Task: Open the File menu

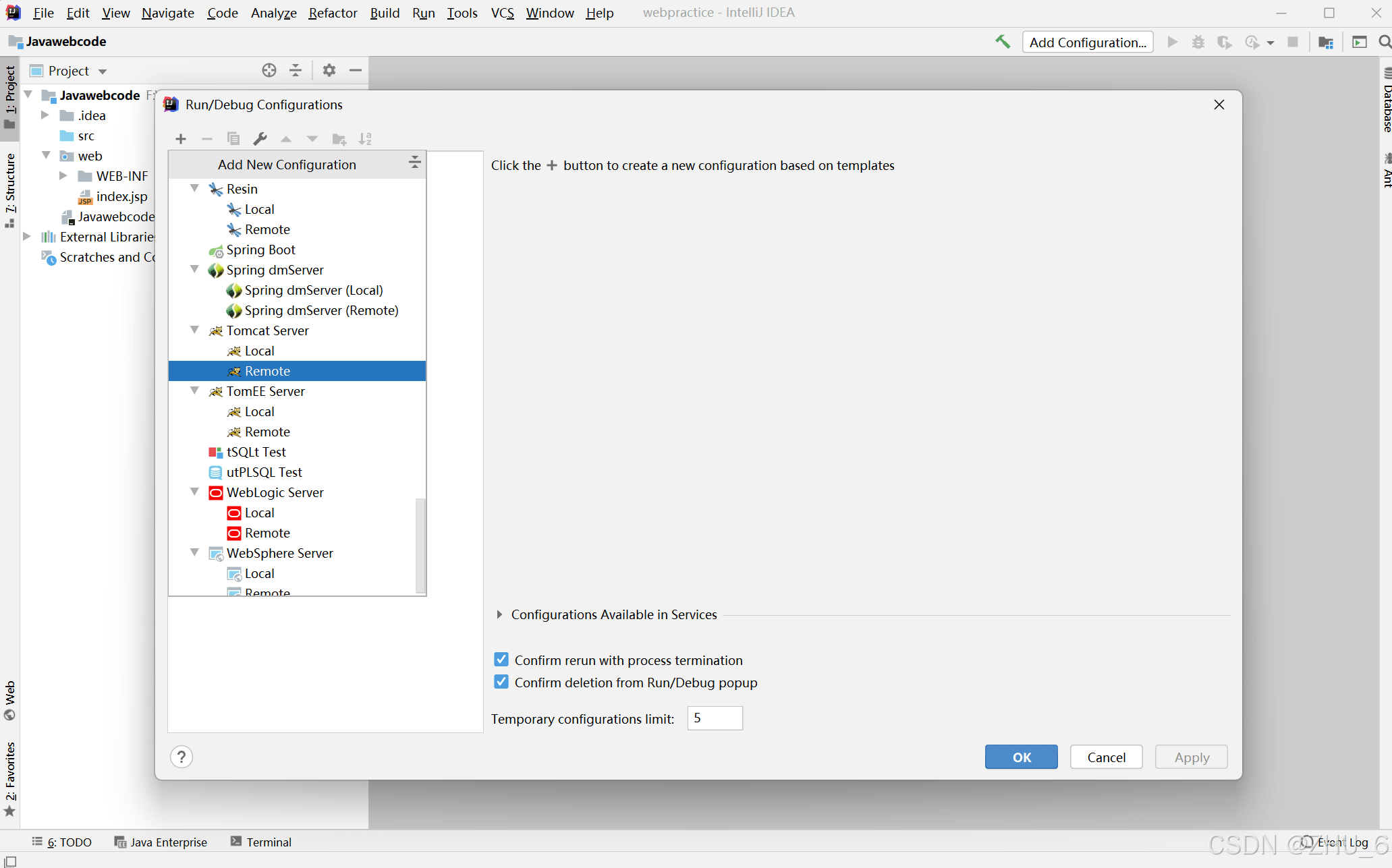Action: click(x=43, y=13)
